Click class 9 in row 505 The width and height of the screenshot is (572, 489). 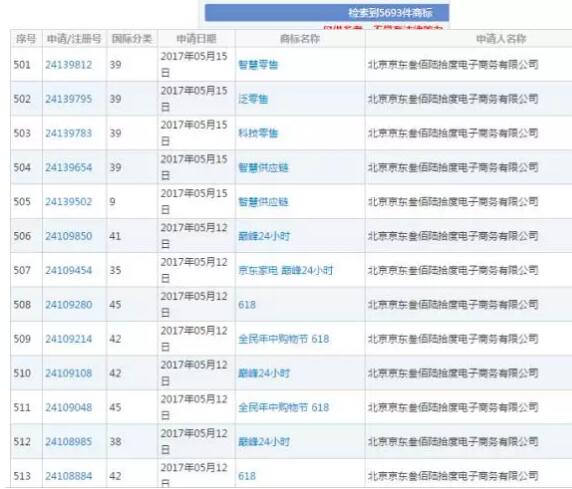113,202
